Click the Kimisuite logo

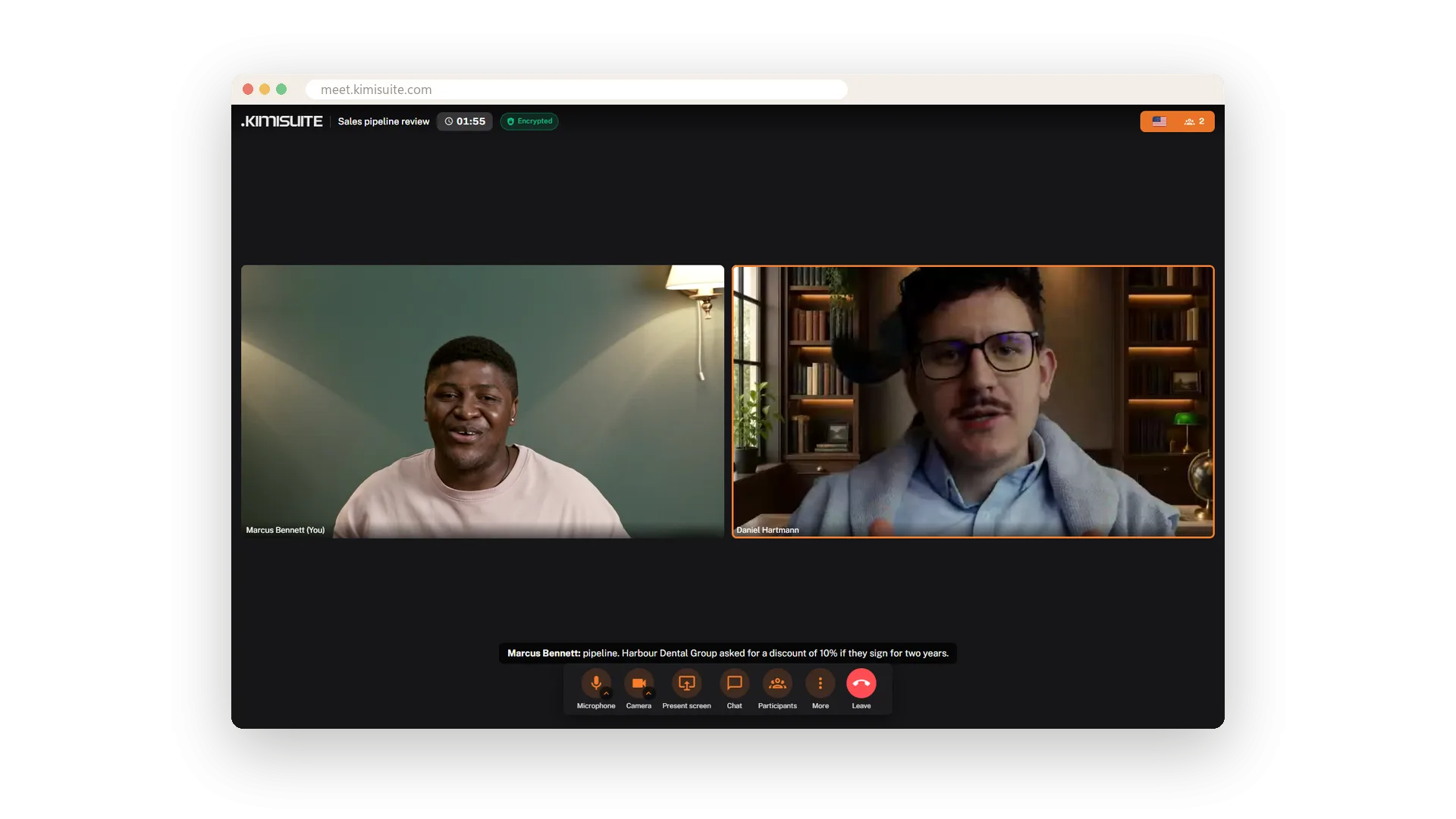(281, 121)
